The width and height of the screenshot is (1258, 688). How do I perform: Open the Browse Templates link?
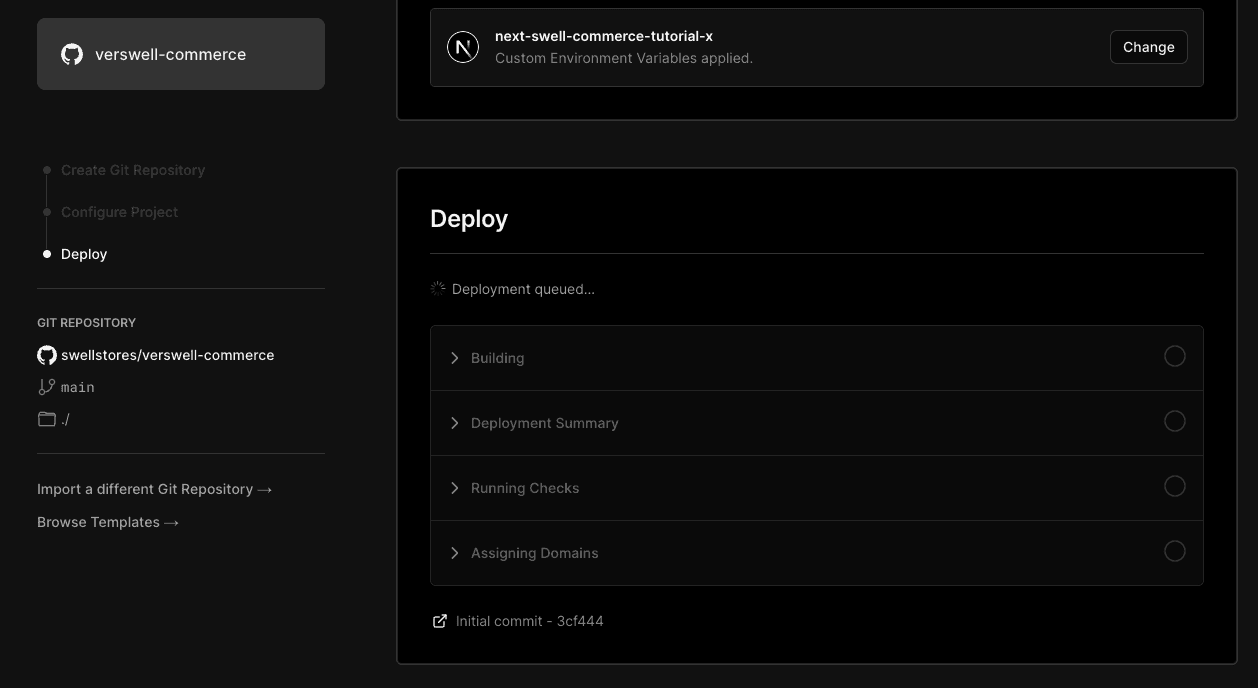(108, 522)
